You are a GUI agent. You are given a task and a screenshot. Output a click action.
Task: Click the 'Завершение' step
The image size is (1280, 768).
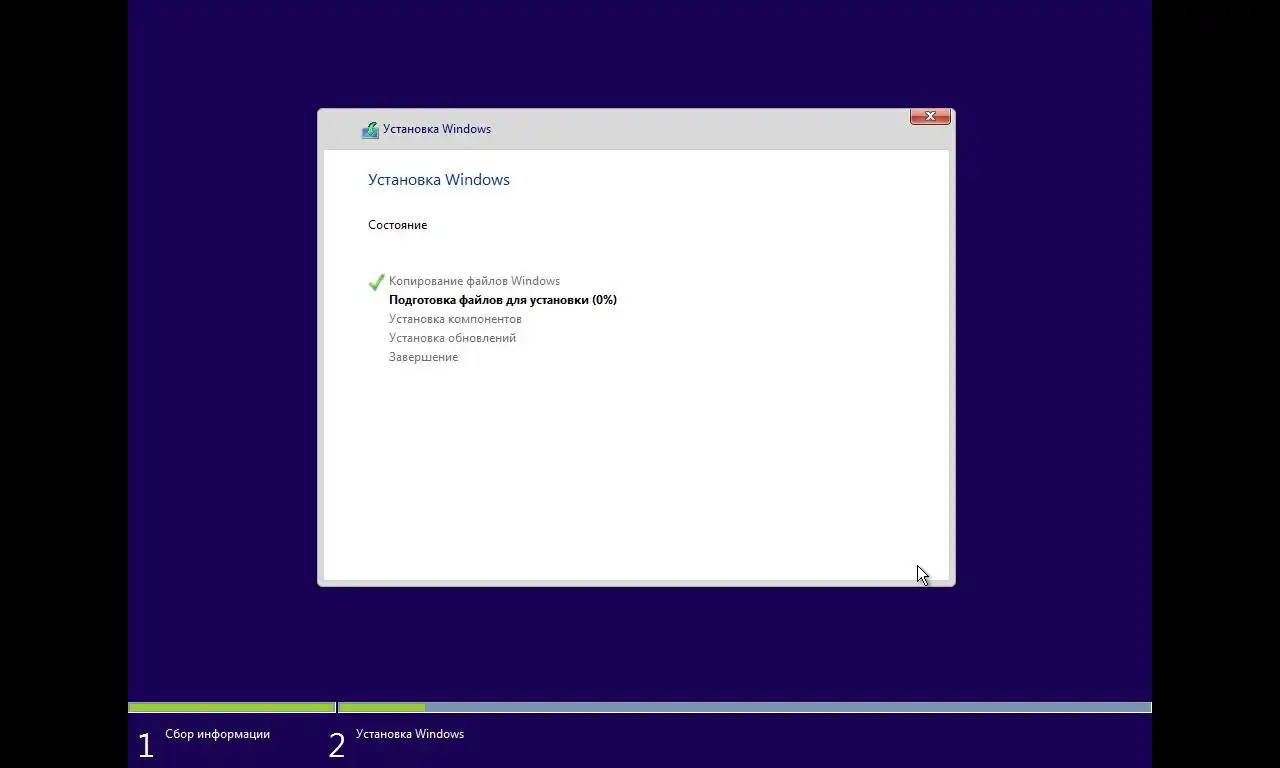pyautogui.click(x=423, y=357)
